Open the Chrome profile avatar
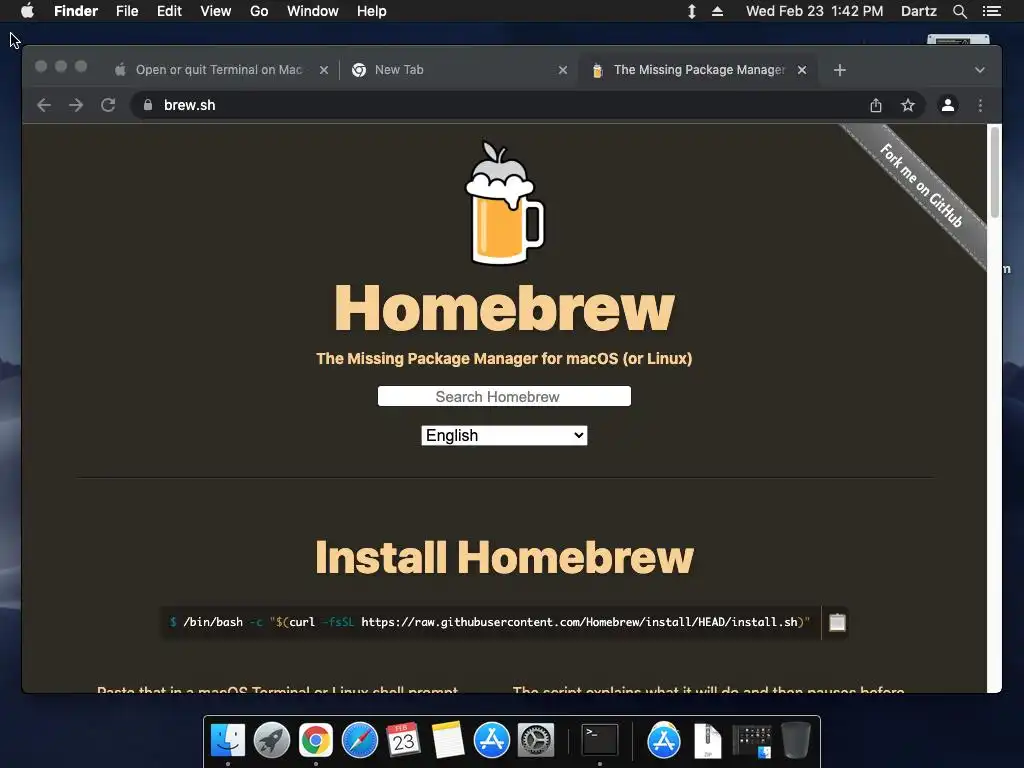 pyautogui.click(x=948, y=105)
